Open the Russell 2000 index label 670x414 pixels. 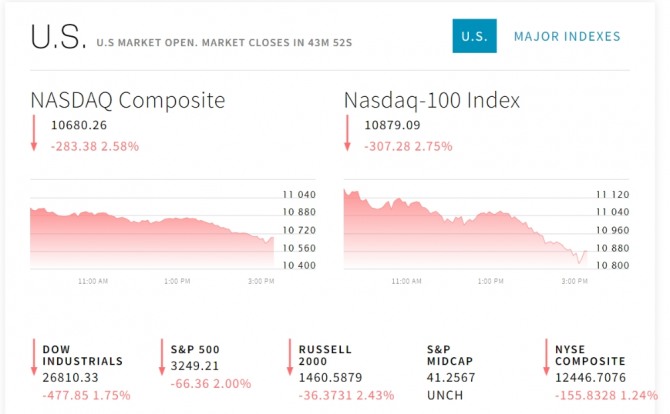(x=325, y=355)
